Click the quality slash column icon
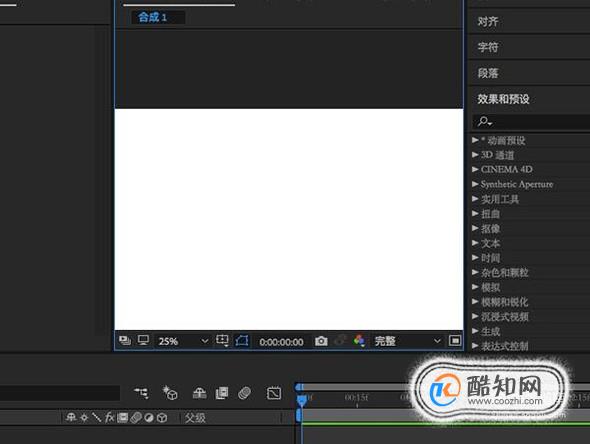The width and height of the screenshot is (590, 444). [x=97, y=417]
